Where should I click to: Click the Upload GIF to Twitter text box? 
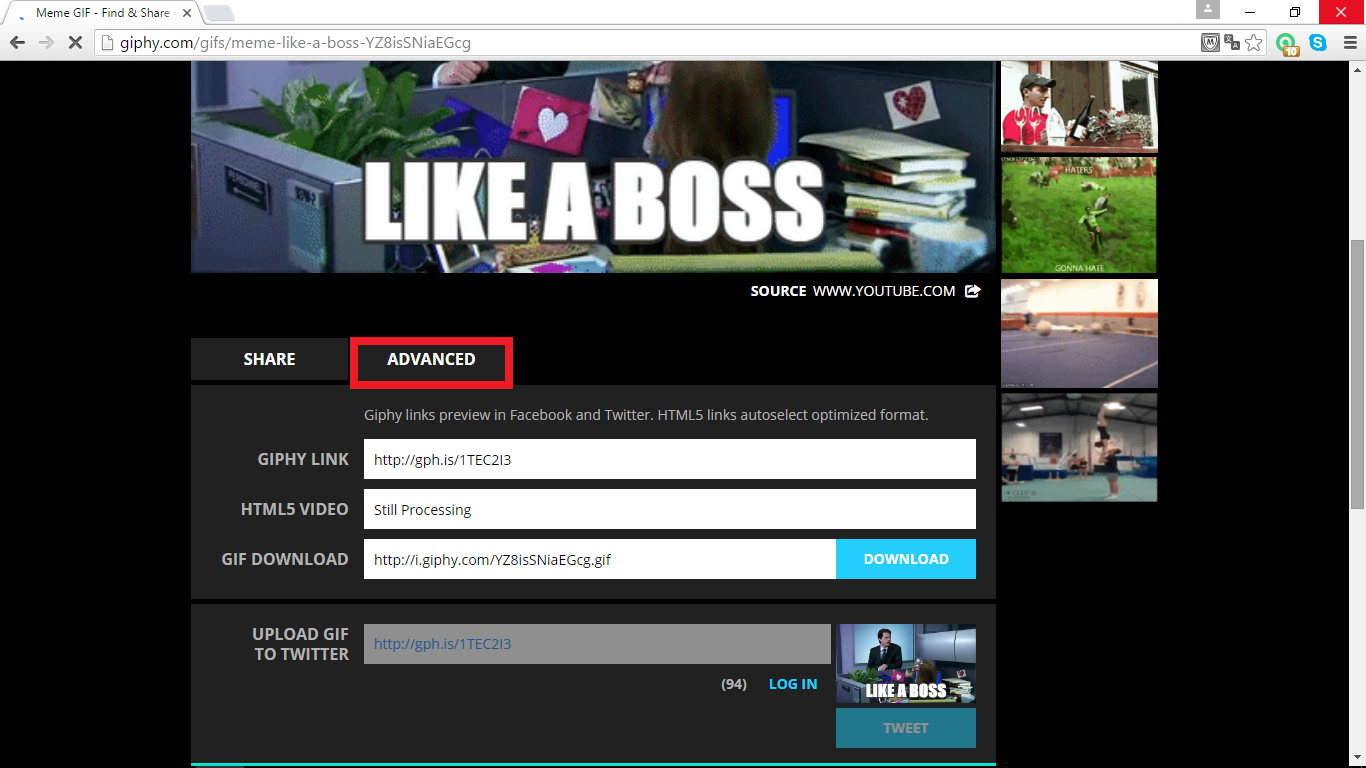pos(597,644)
